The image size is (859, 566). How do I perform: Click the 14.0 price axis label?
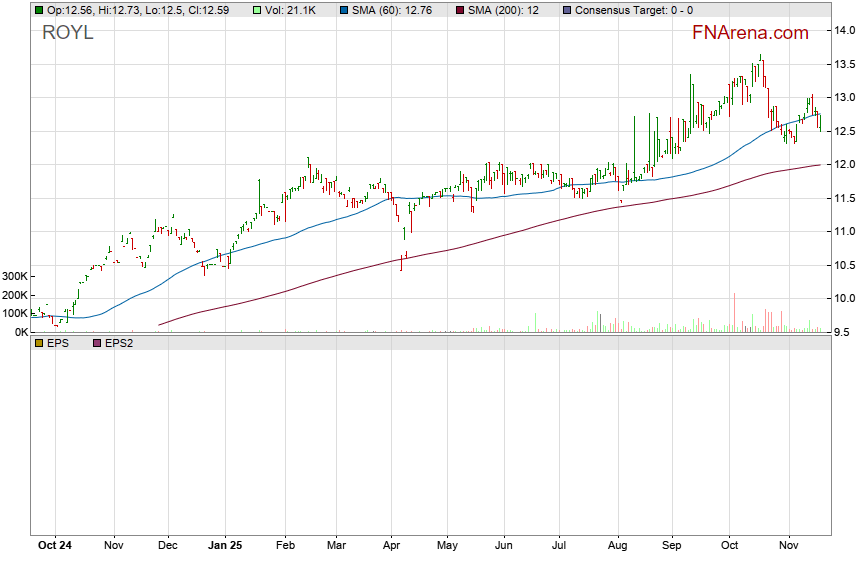(842, 30)
